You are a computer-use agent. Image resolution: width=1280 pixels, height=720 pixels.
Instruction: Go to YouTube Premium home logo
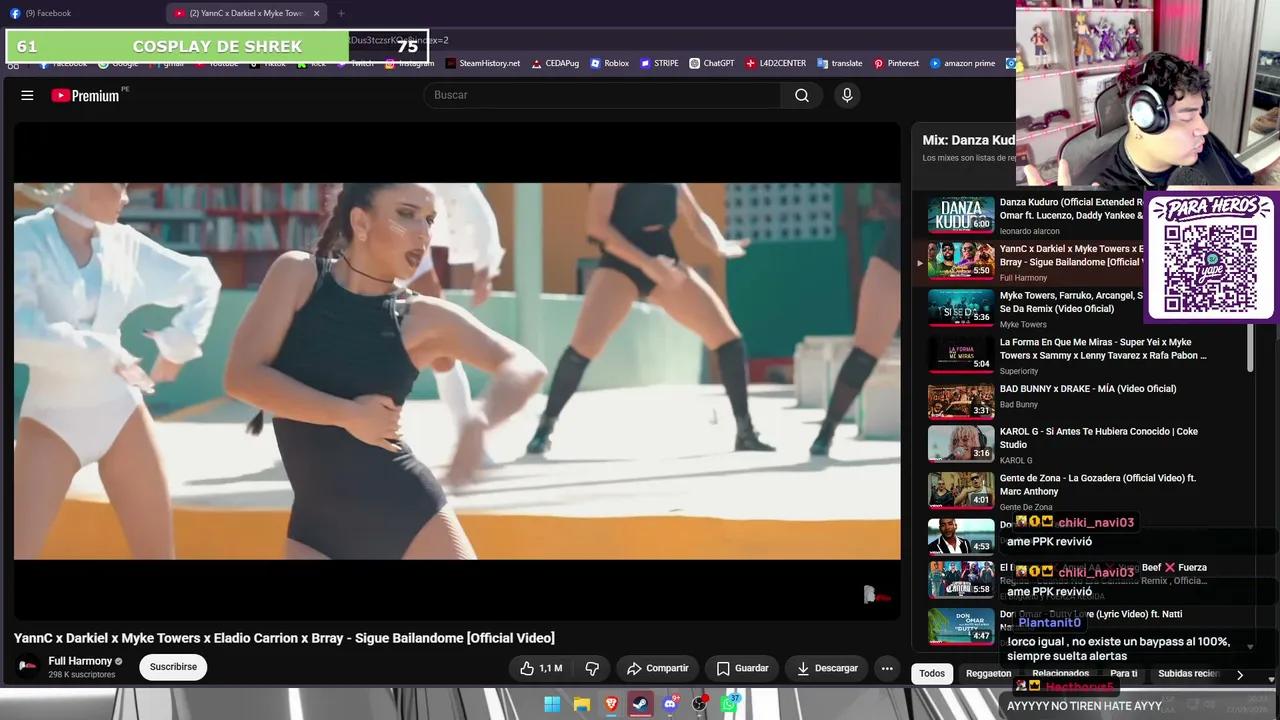[x=86, y=95]
